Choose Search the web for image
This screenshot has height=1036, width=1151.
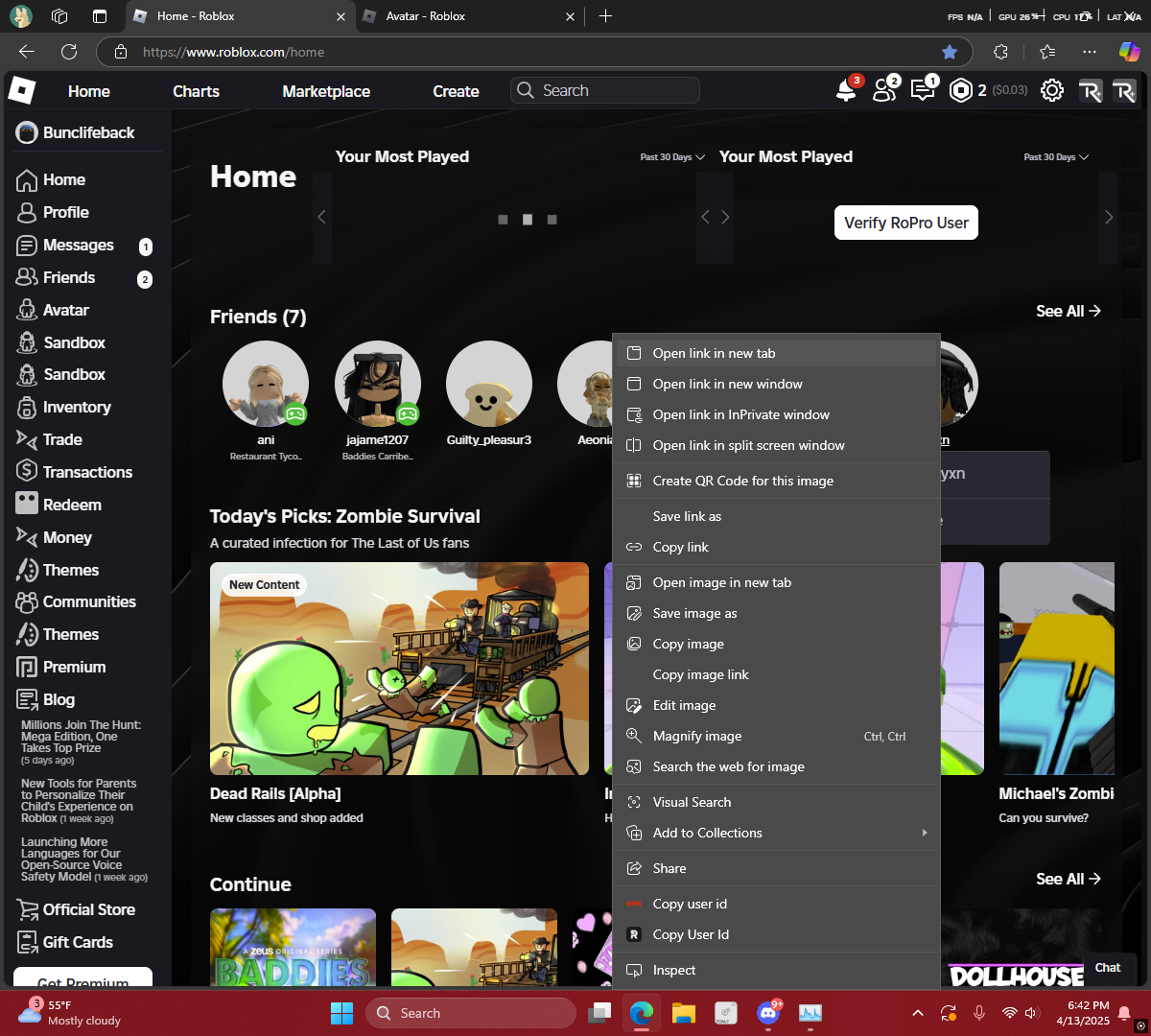[776, 766]
